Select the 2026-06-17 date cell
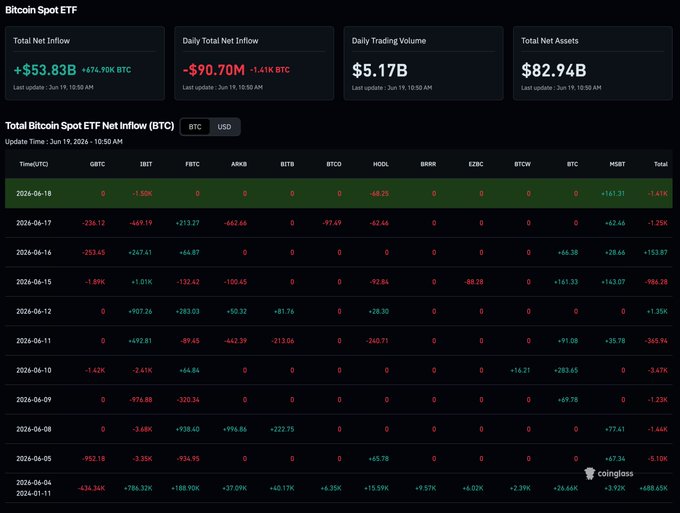The height and width of the screenshot is (513, 680). (34, 223)
